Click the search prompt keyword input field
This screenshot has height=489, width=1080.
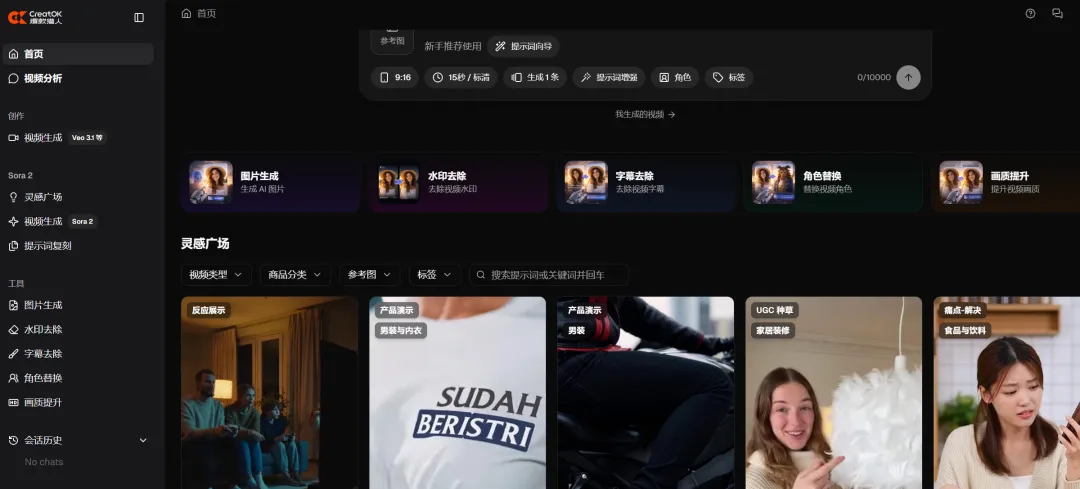555,274
